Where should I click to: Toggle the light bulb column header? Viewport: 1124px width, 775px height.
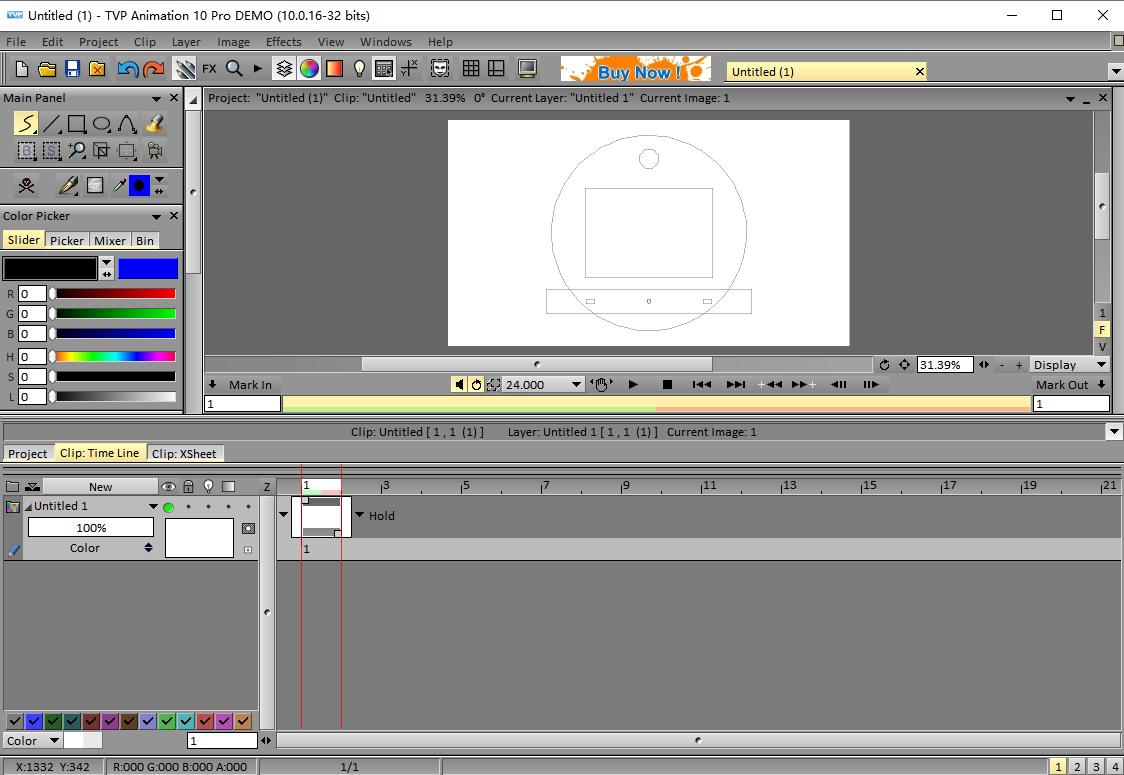(209, 487)
